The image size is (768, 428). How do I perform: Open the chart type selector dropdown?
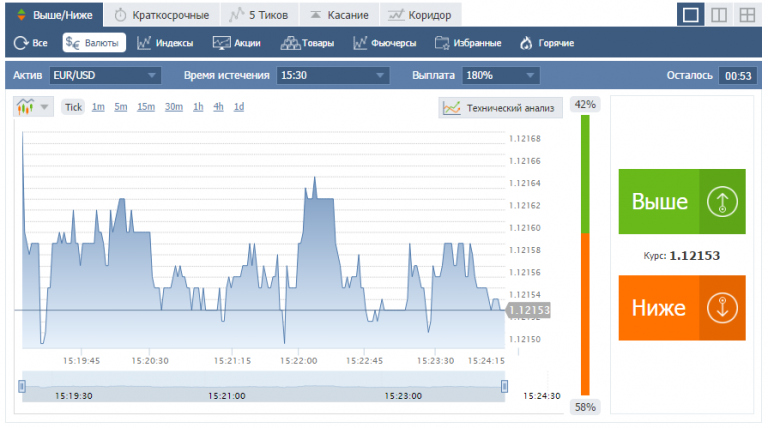coord(33,107)
